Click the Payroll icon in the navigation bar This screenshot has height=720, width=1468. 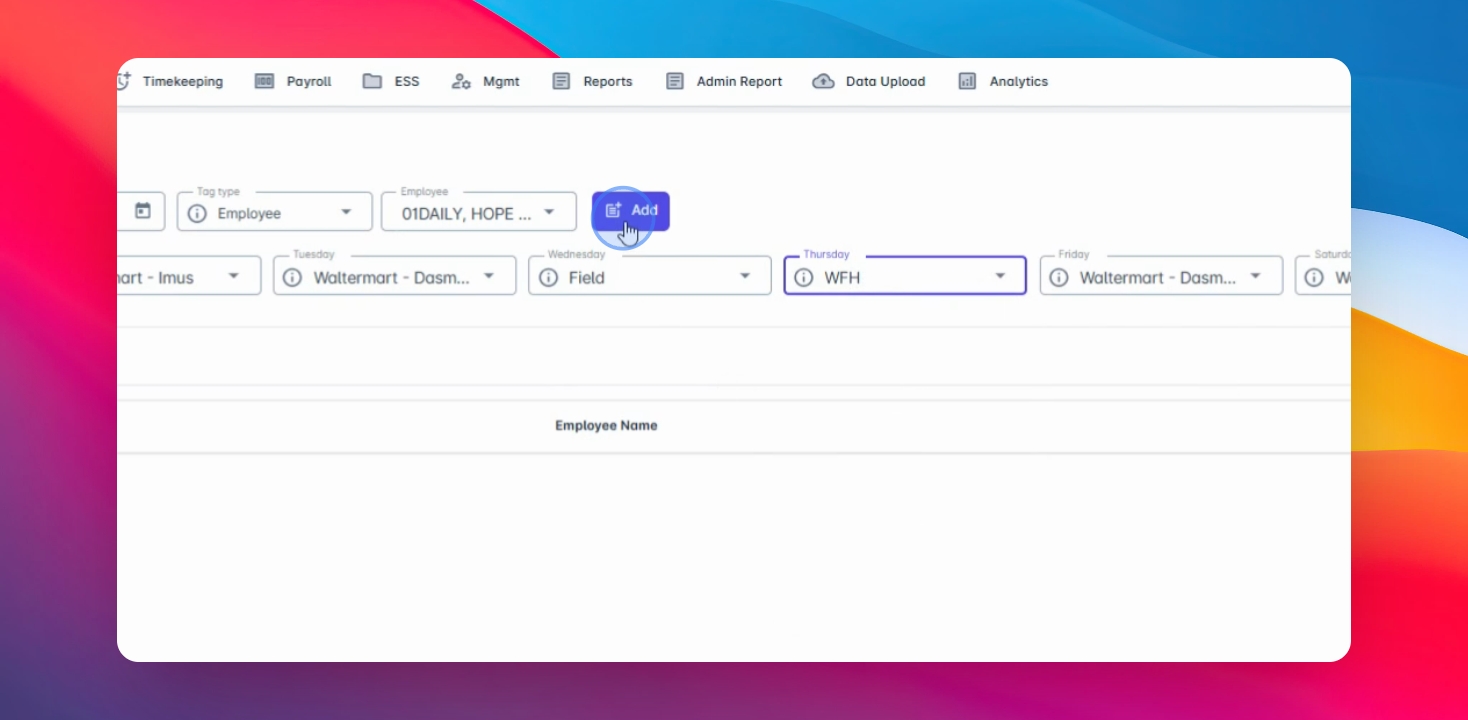point(264,82)
